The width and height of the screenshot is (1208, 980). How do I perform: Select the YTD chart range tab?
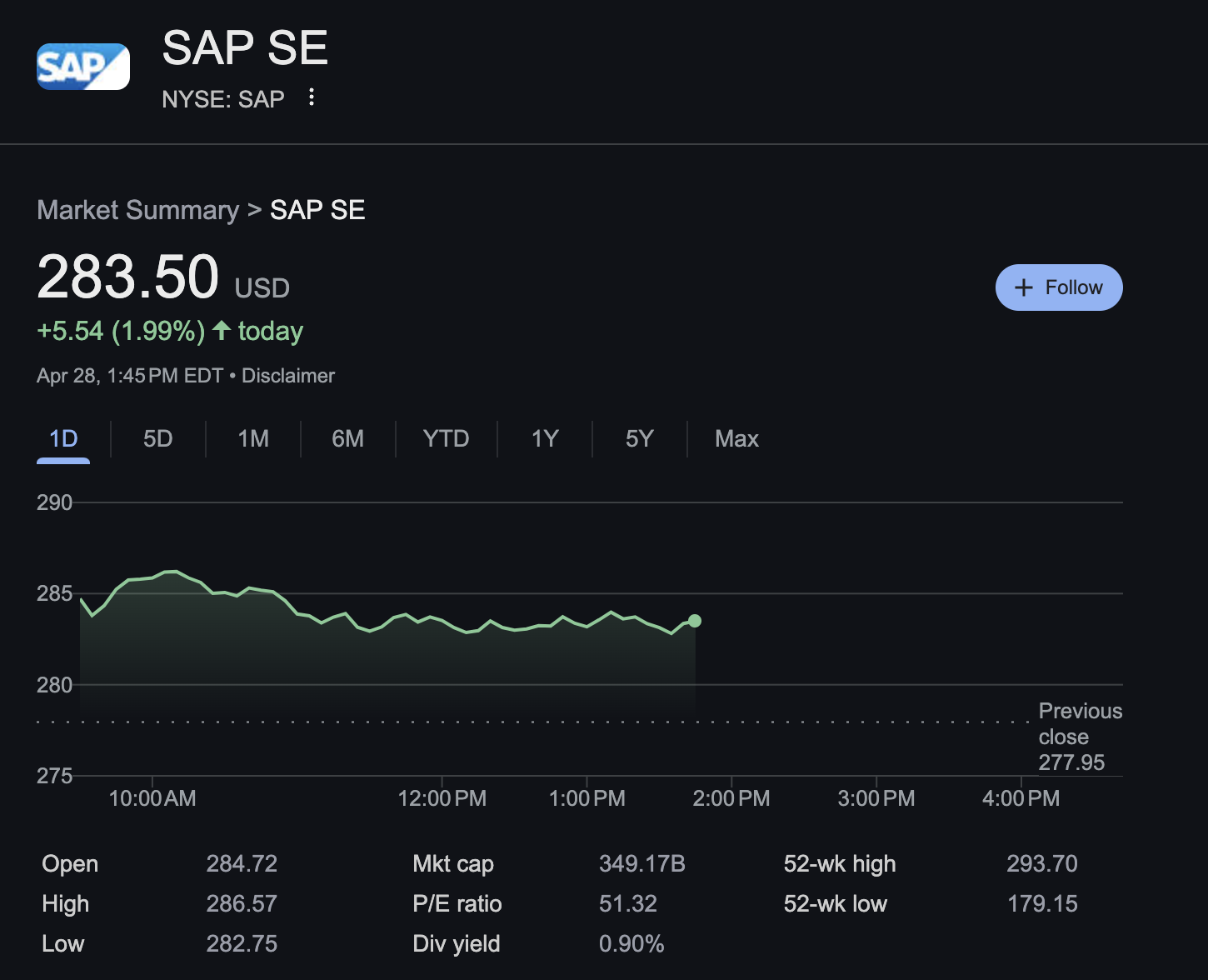pyautogui.click(x=446, y=439)
